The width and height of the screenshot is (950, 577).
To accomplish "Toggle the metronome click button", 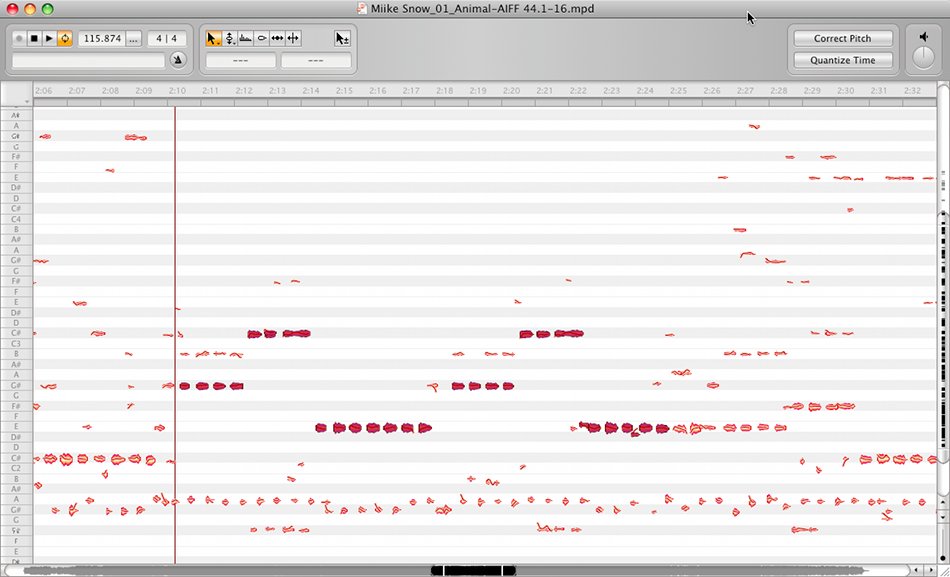I will click(x=178, y=60).
